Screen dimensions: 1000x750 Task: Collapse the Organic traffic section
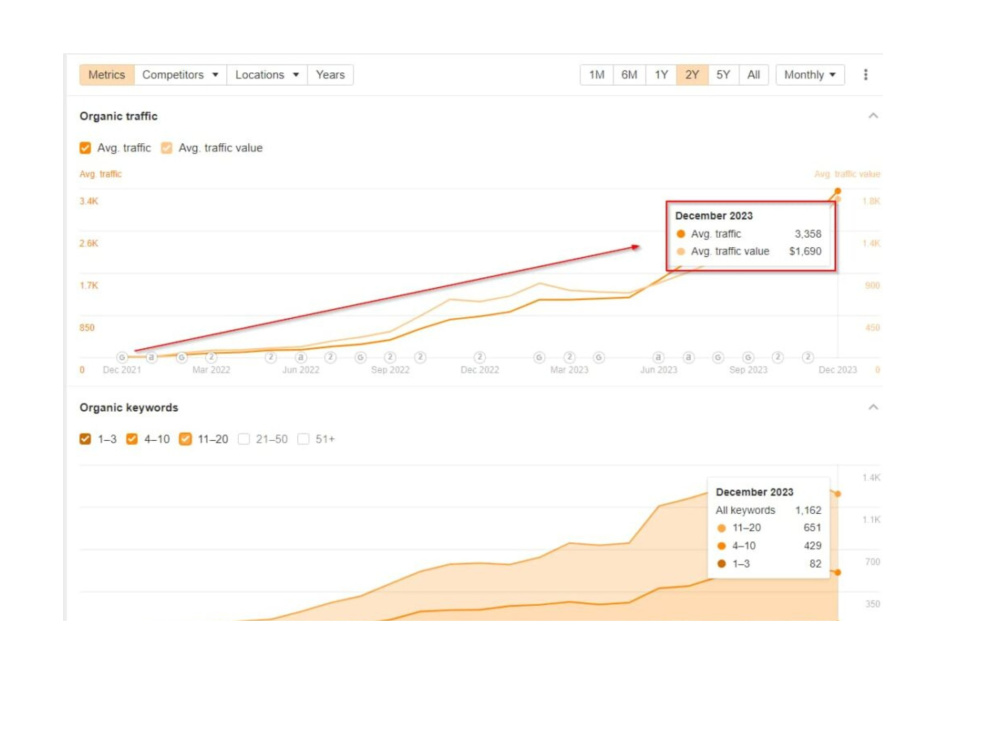[x=873, y=116]
